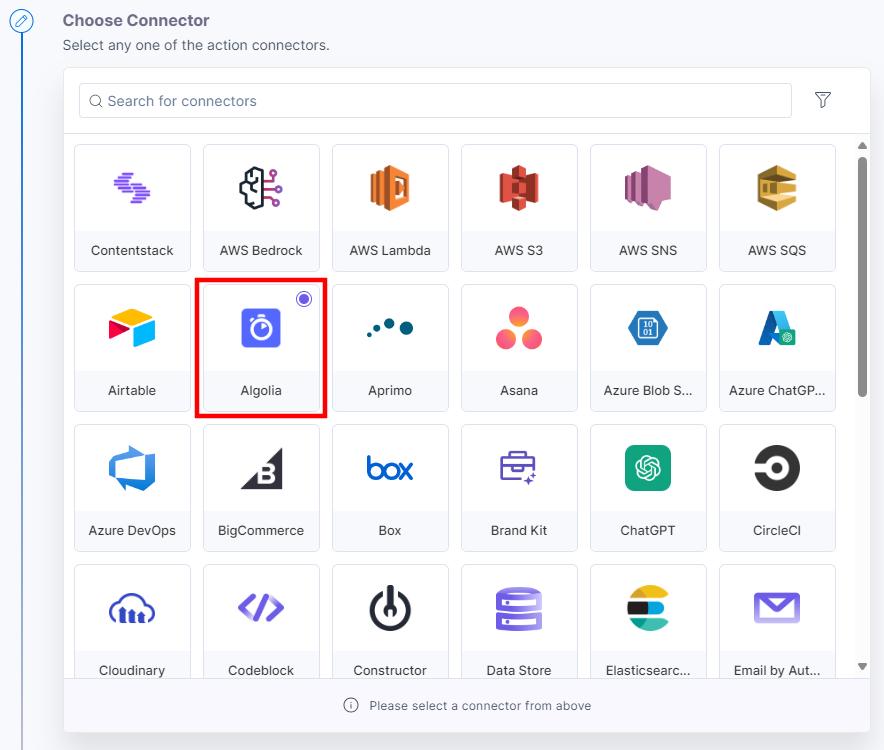
Task: Click the "BigCommerce" label text
Action: pyautogui.click(x=261, y=531)
